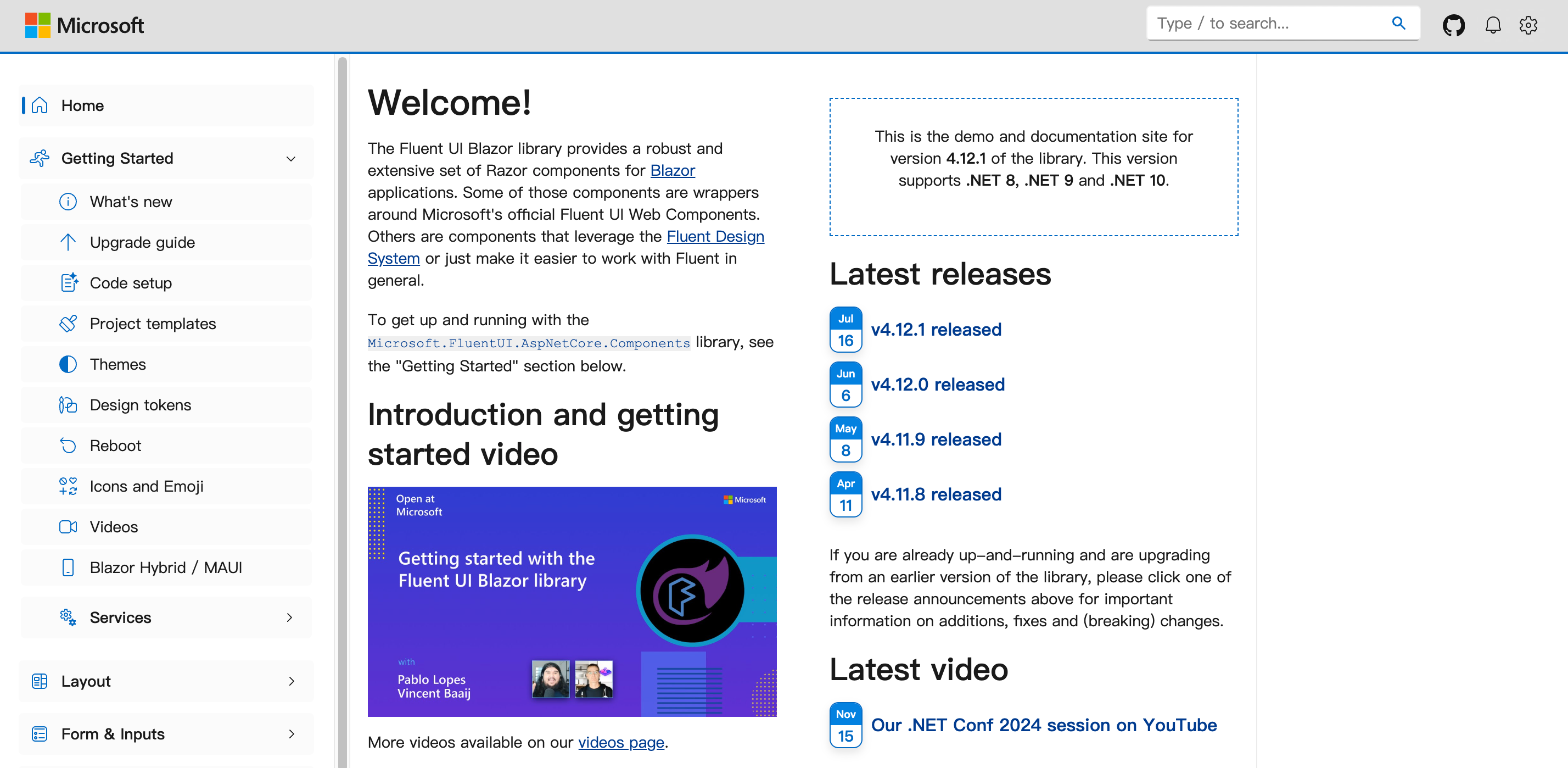Open the Blazor Hybrid / MAUI page
1568x768 pixels.
(x=166, y=567)
